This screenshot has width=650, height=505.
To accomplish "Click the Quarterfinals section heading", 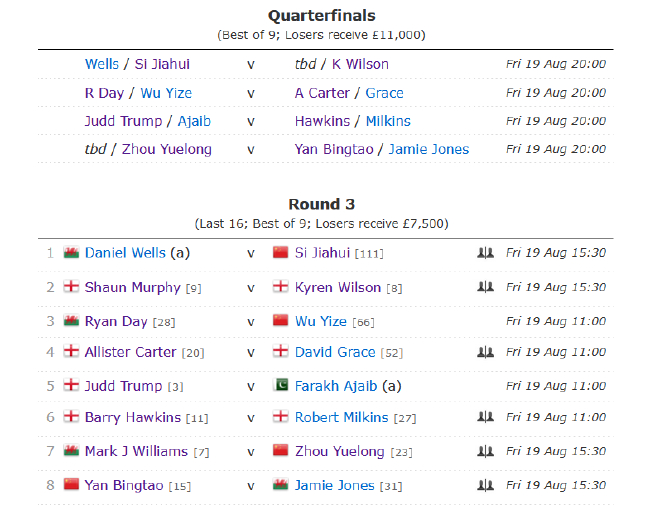I will click(322, 15).
